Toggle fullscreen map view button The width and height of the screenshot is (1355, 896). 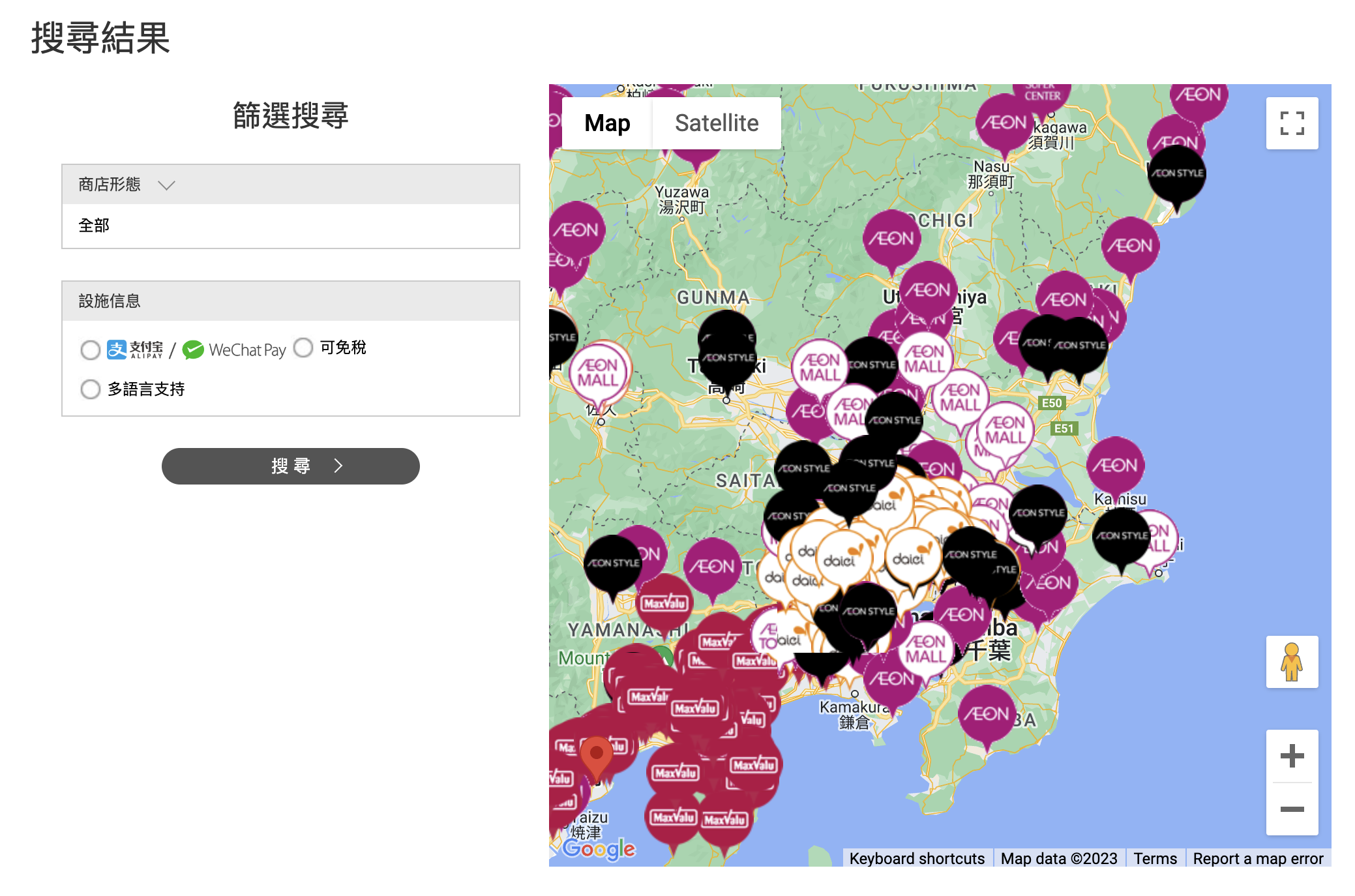1291,123
